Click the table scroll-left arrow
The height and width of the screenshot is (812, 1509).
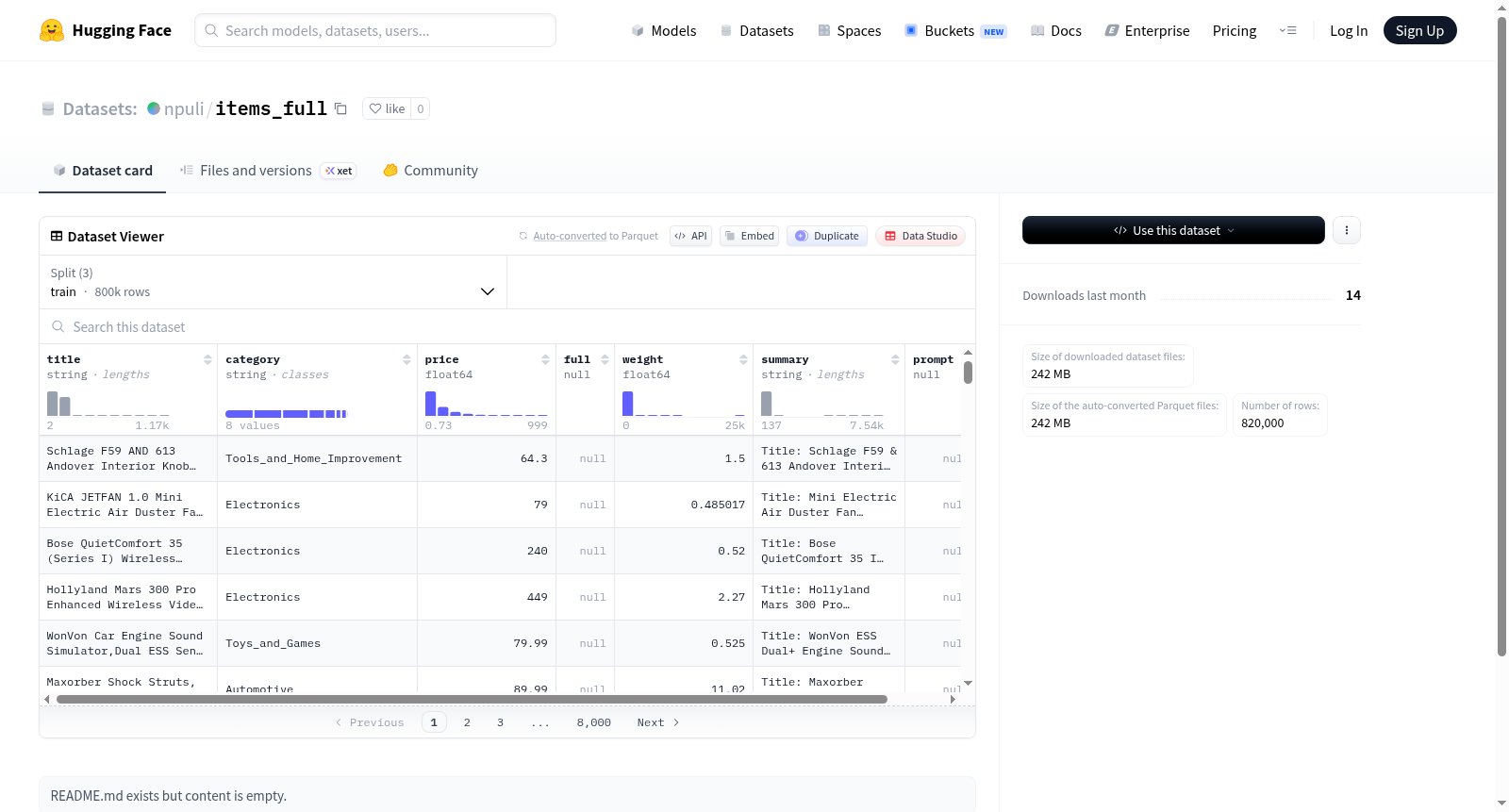point(47,699)
